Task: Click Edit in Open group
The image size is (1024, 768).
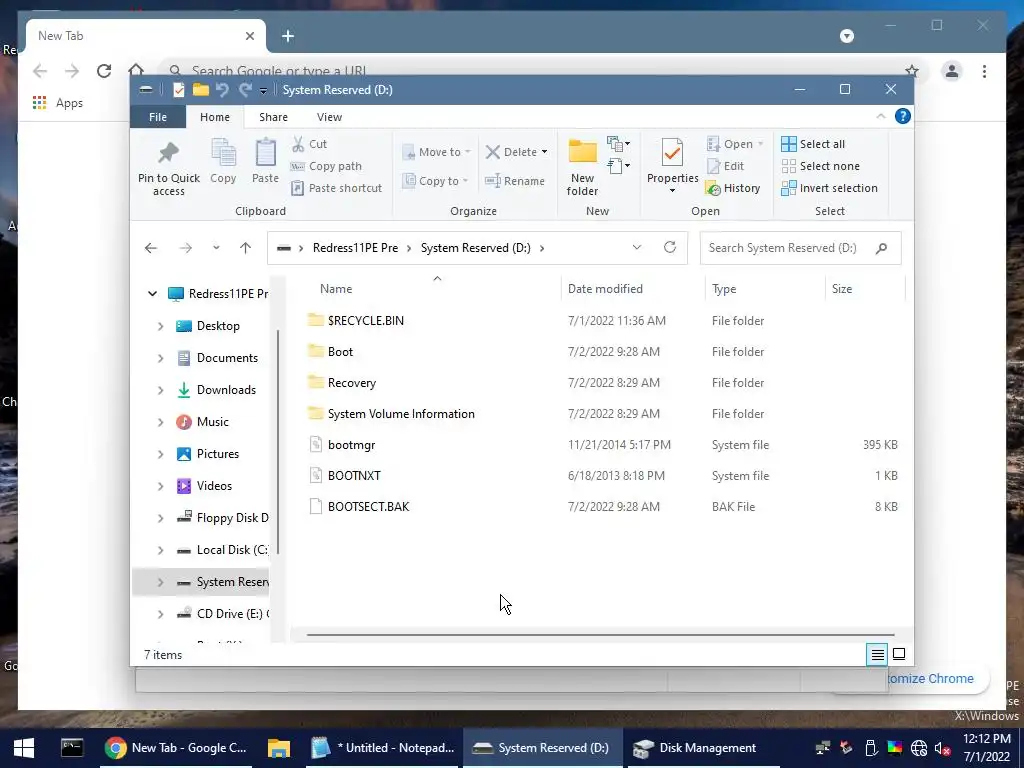Action: (725, 166)
